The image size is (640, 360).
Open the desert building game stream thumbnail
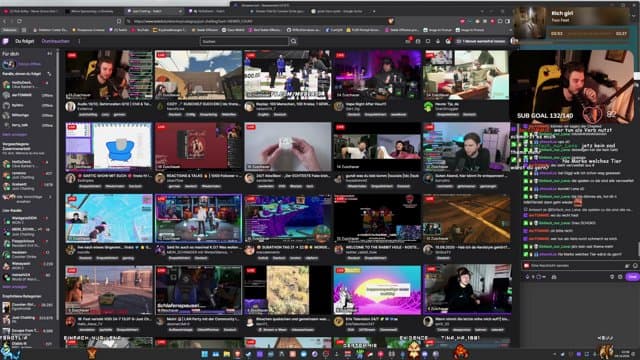click(198, 75)
